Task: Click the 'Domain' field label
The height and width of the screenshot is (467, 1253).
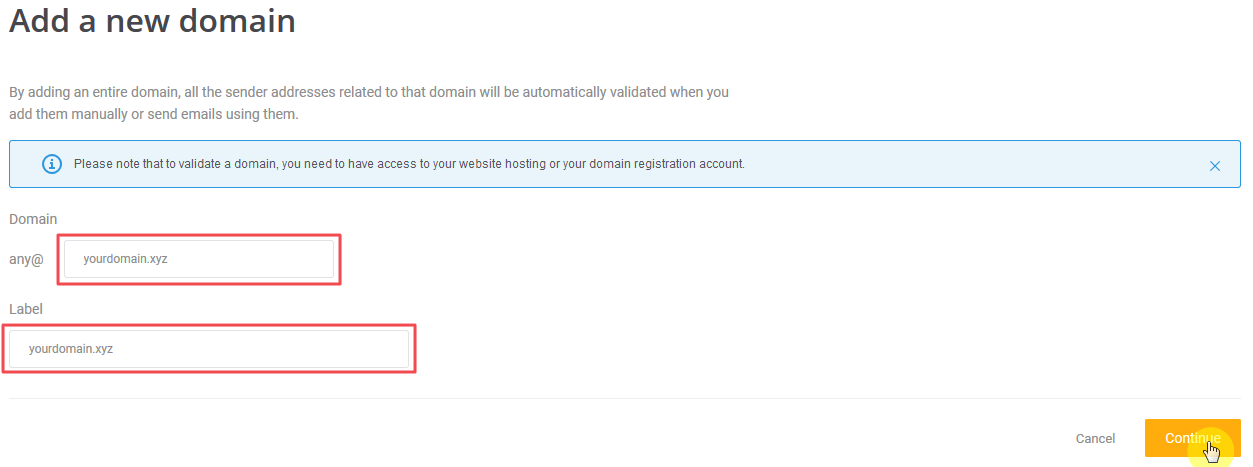Action: (33, 219)
